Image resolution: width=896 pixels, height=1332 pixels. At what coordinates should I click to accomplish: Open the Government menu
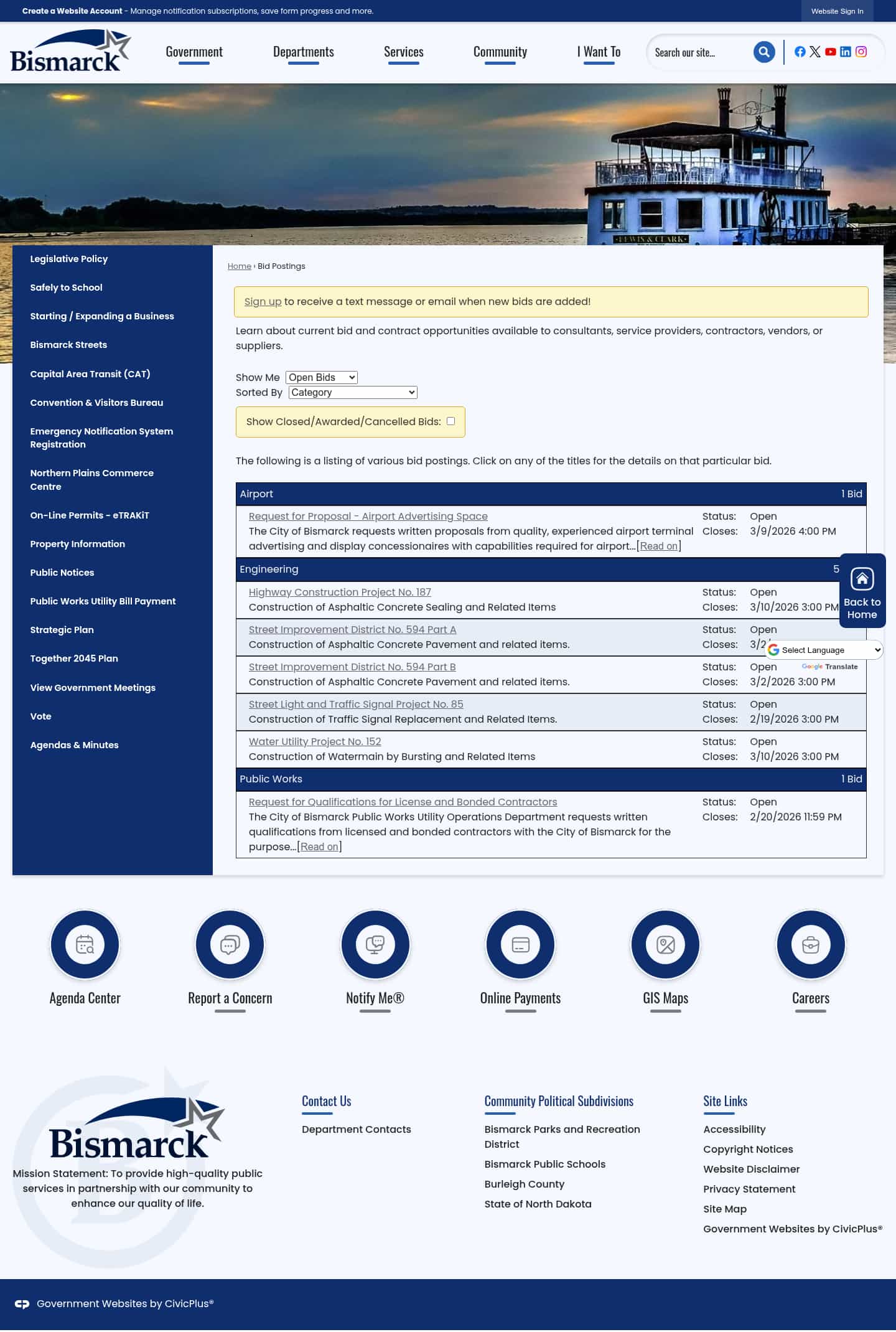(194, 52)
